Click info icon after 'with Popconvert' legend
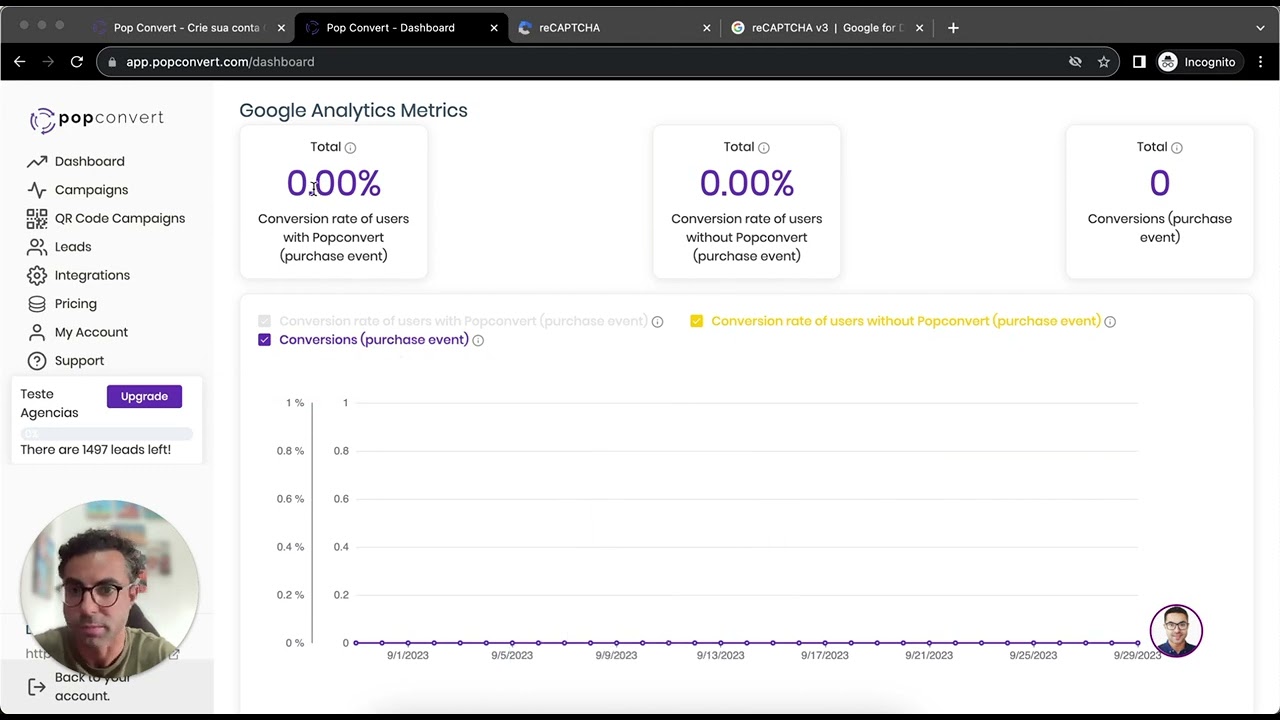Viewport: 1280px width, 720px height. coord(657,322)
